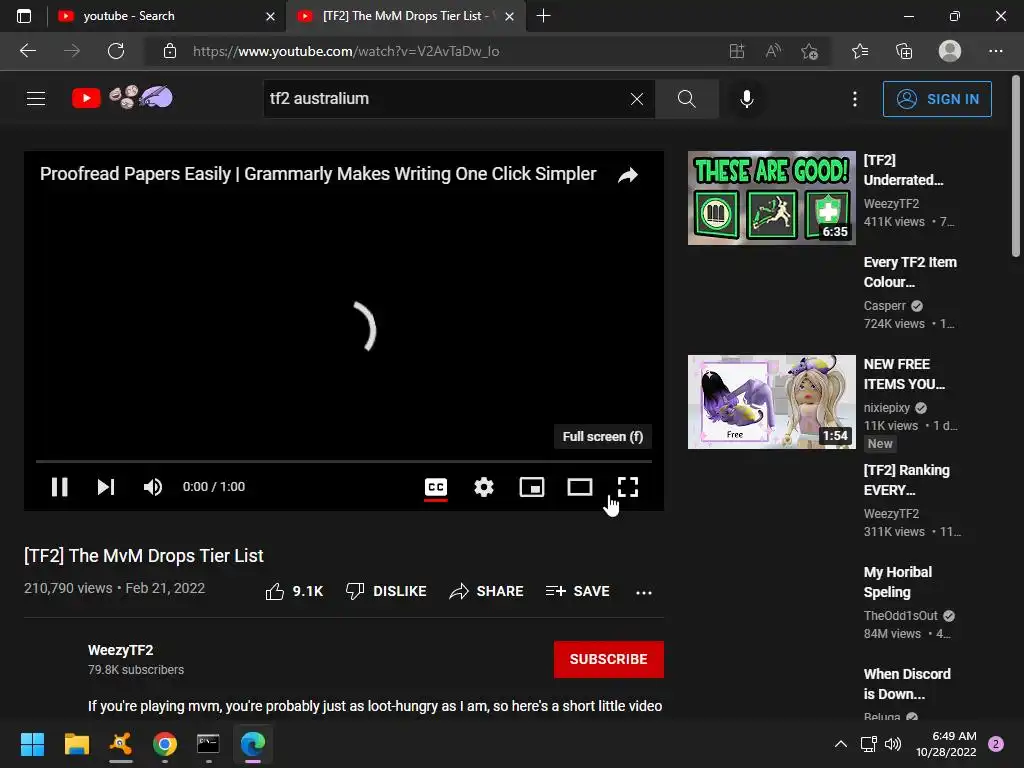Click Casperr channel name
1024x768 pixels.
click(884, 306)
